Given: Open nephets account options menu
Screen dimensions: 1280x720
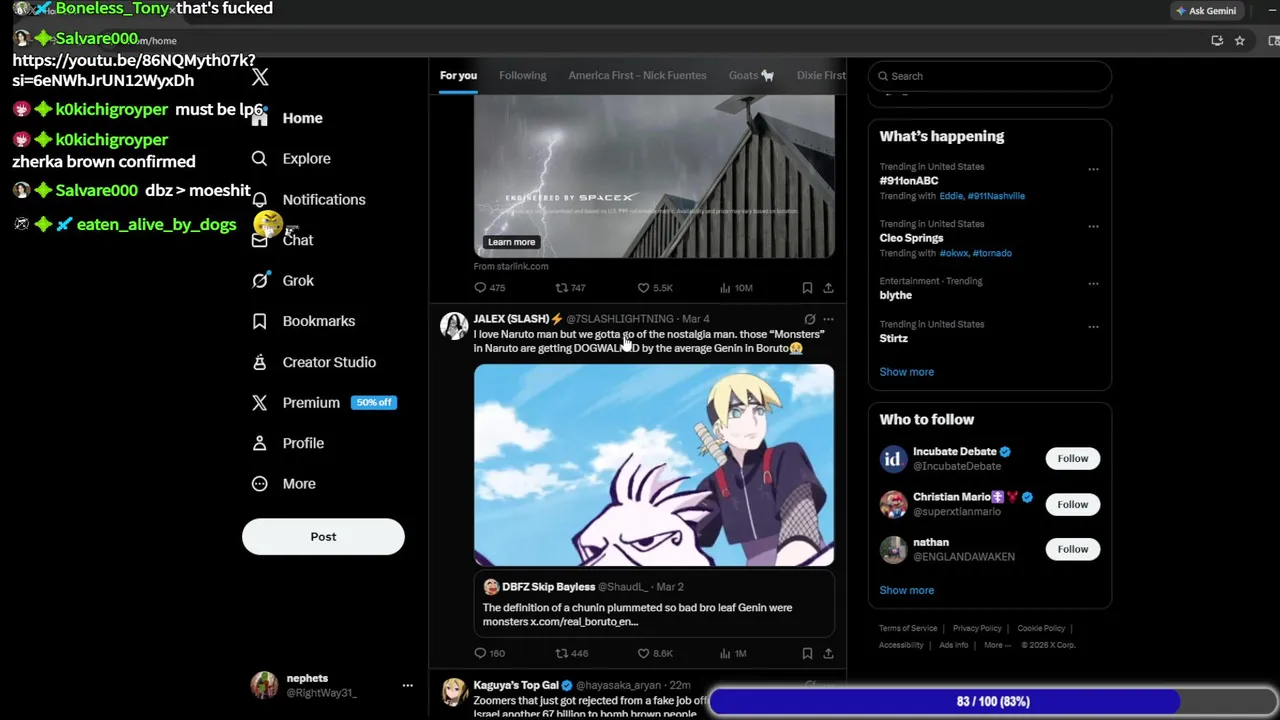Looking at the screenshot, I should pyautogui.click(x=407, y=685).
